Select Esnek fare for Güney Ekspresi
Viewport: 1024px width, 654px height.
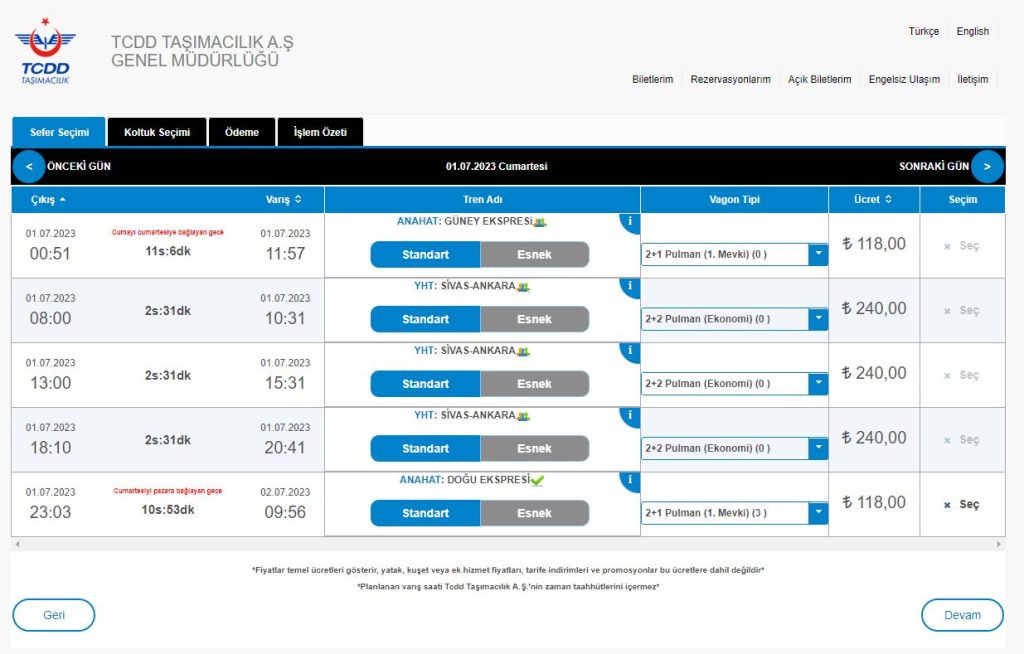coord(534,255)
